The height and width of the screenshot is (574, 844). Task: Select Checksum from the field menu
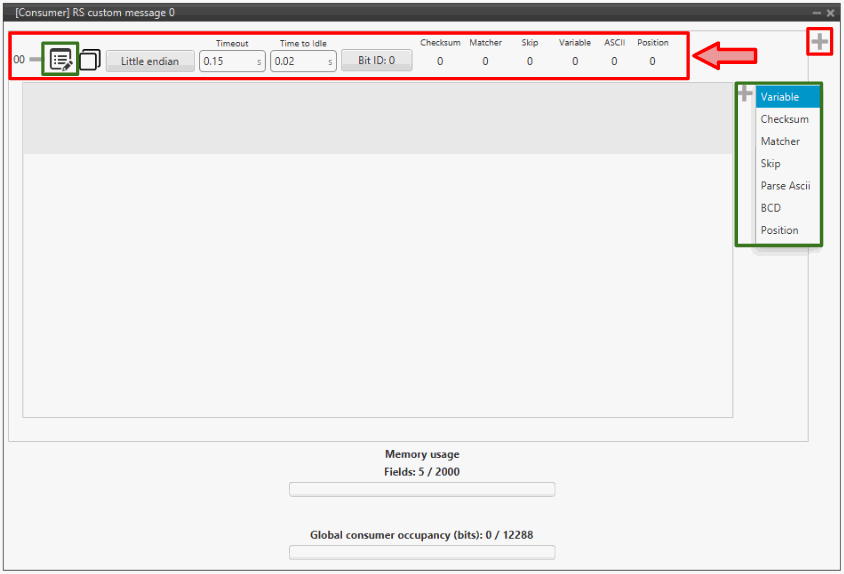[785, 119]
